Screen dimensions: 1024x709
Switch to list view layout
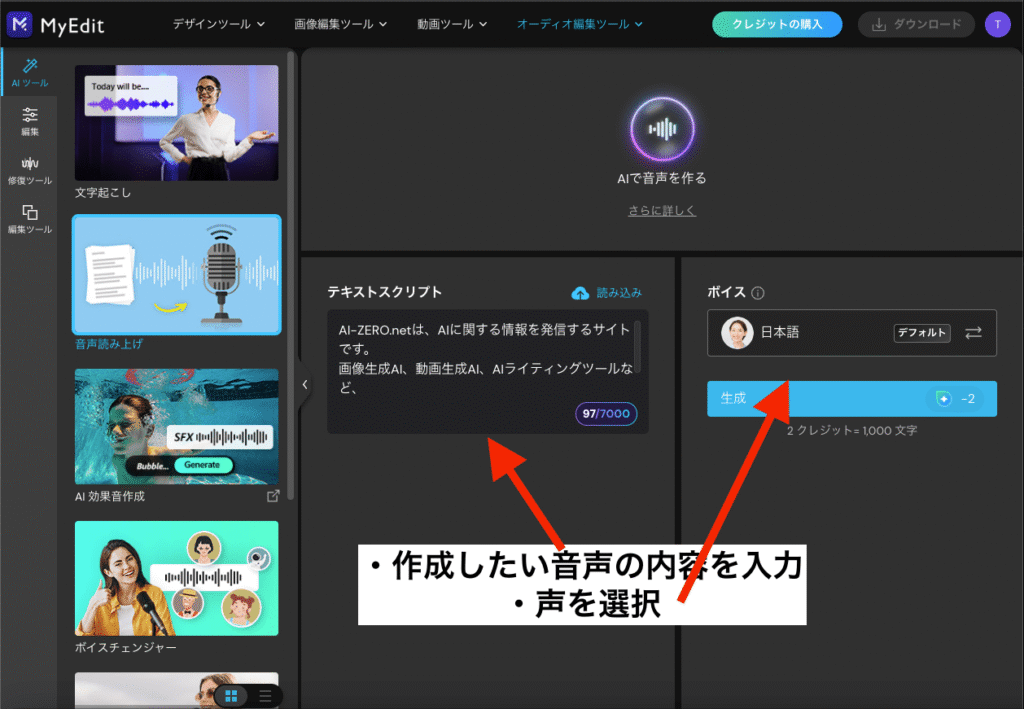pos(265,696)
